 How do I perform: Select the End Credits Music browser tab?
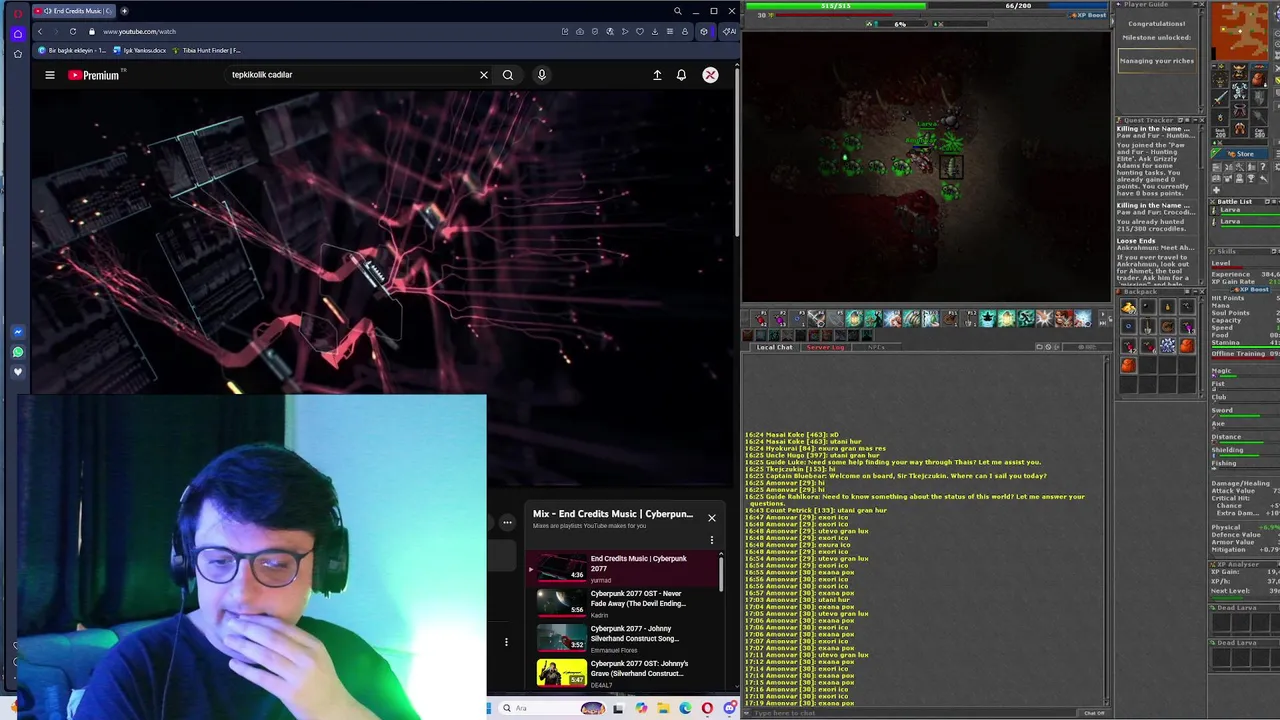(75, 11)
